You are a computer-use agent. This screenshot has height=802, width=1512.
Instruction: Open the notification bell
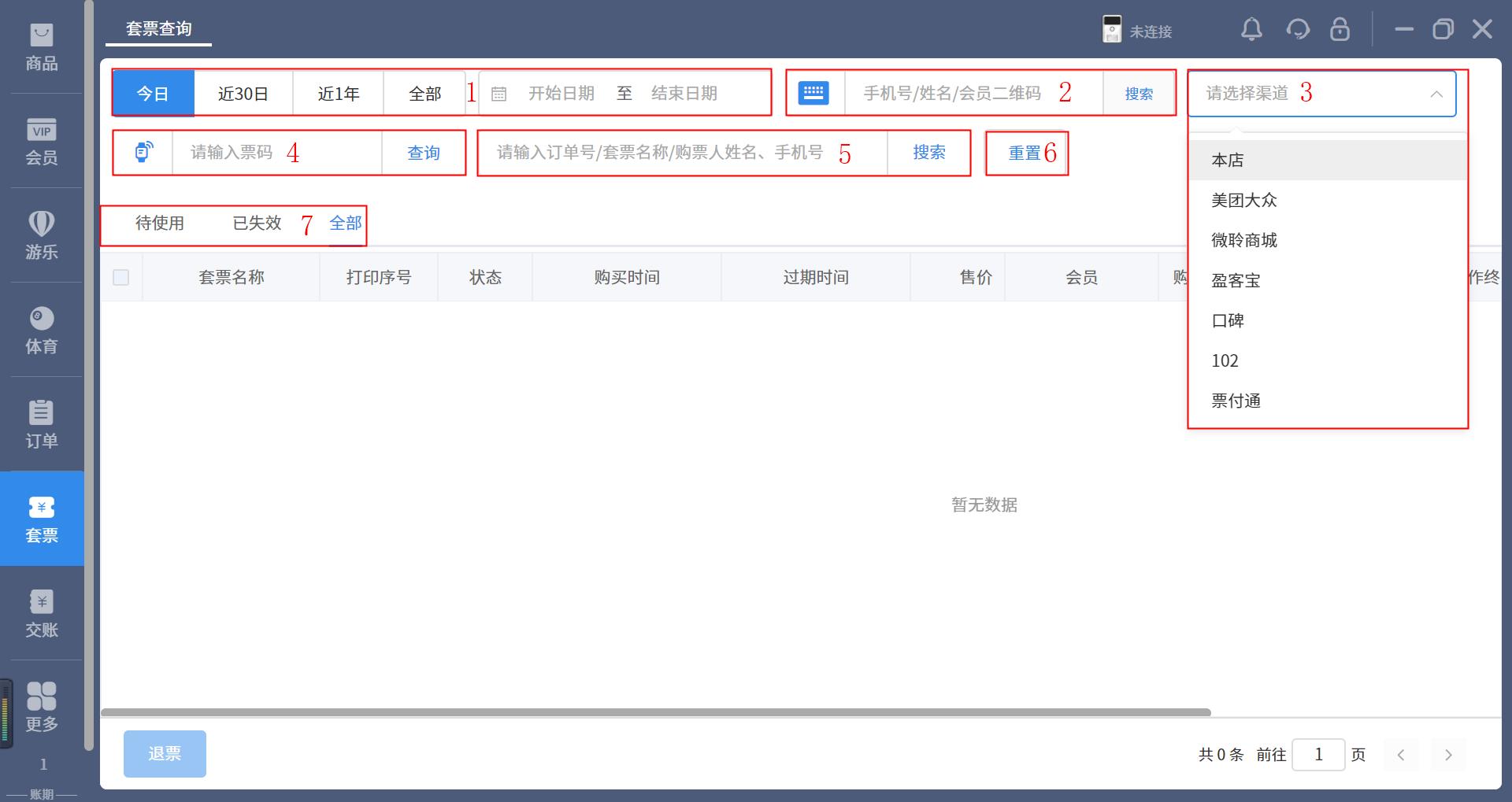(1251, 30)
